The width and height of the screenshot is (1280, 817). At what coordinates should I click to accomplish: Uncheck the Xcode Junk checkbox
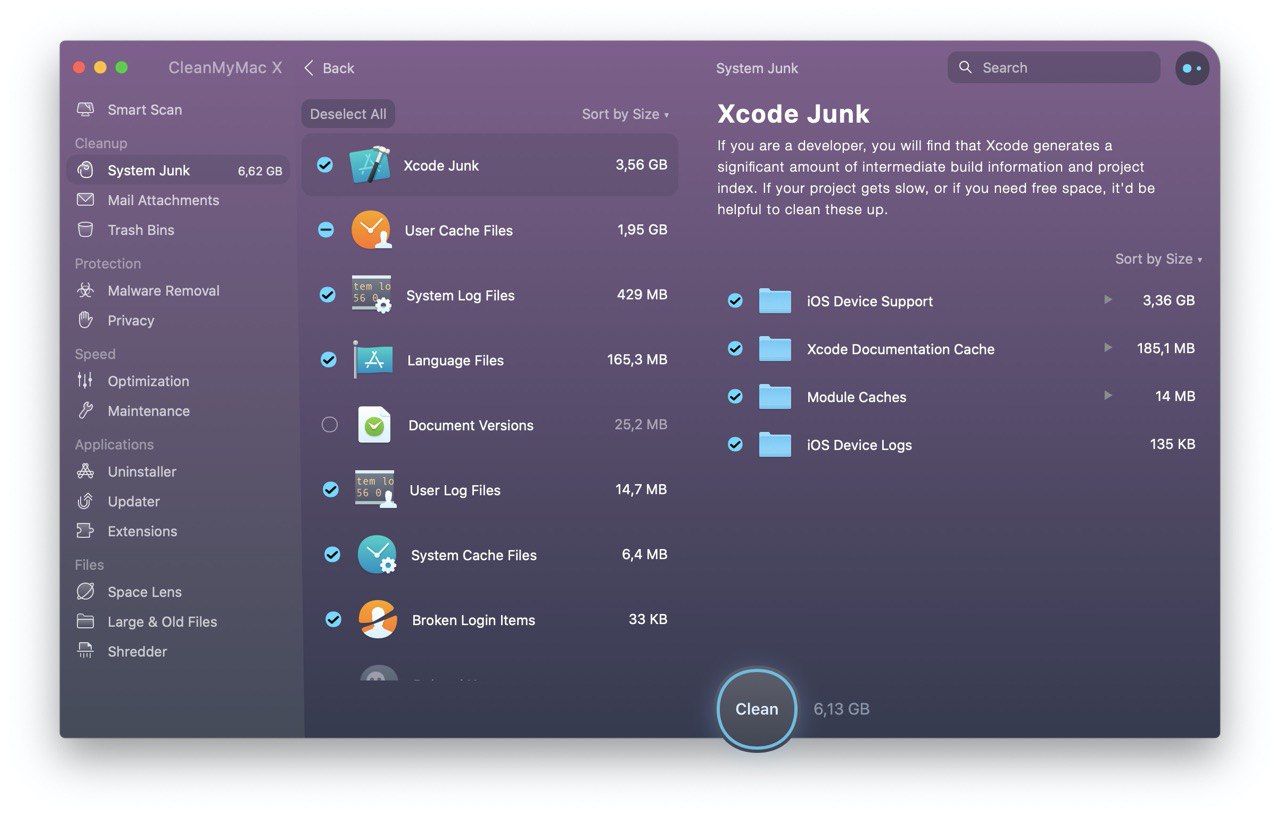pyautogui.click(x=325, y=165)
